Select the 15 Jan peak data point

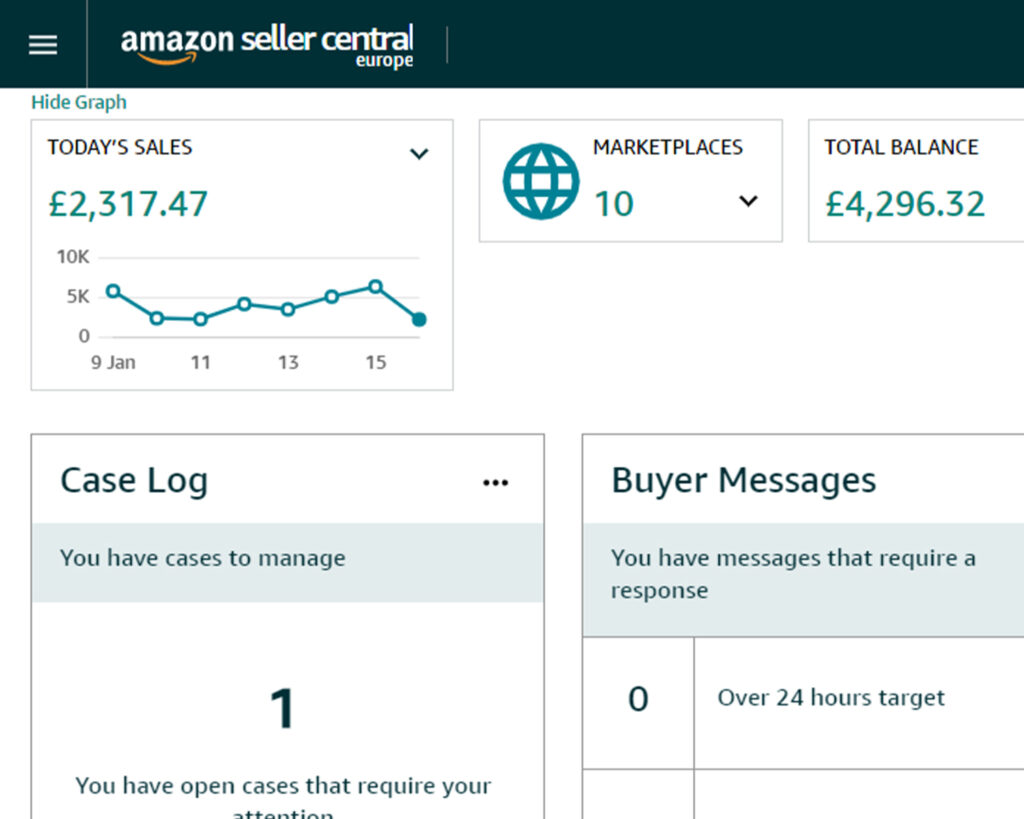(x=376, y=286)
